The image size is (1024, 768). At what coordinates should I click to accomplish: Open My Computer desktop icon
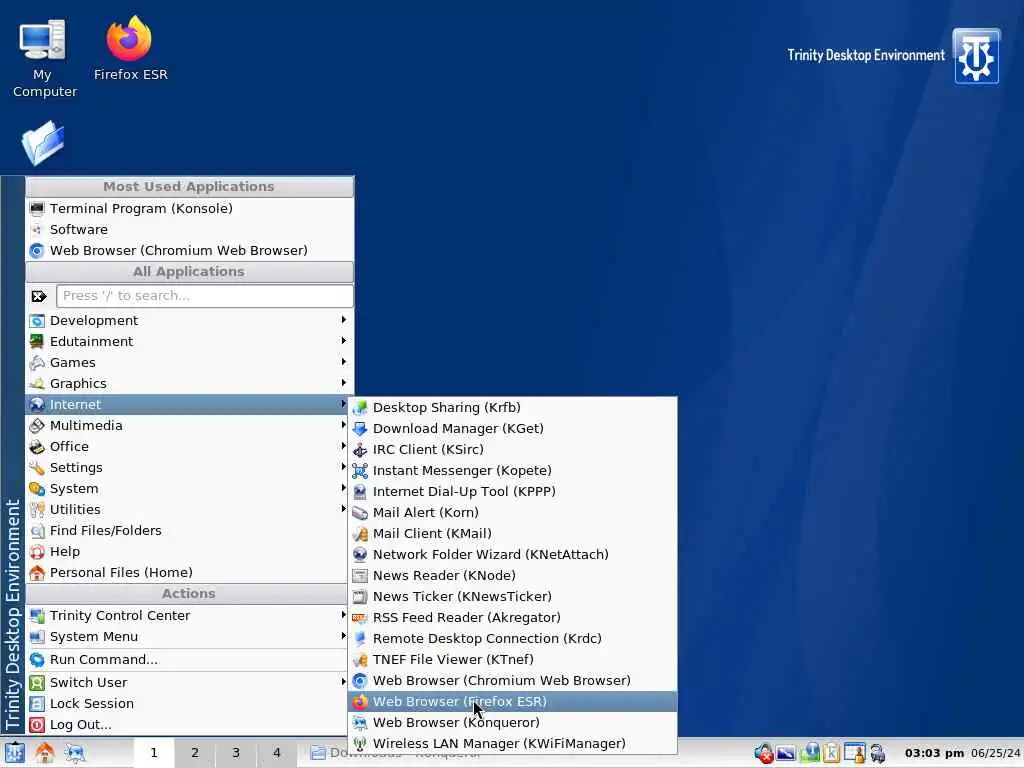tap(43, 59)
